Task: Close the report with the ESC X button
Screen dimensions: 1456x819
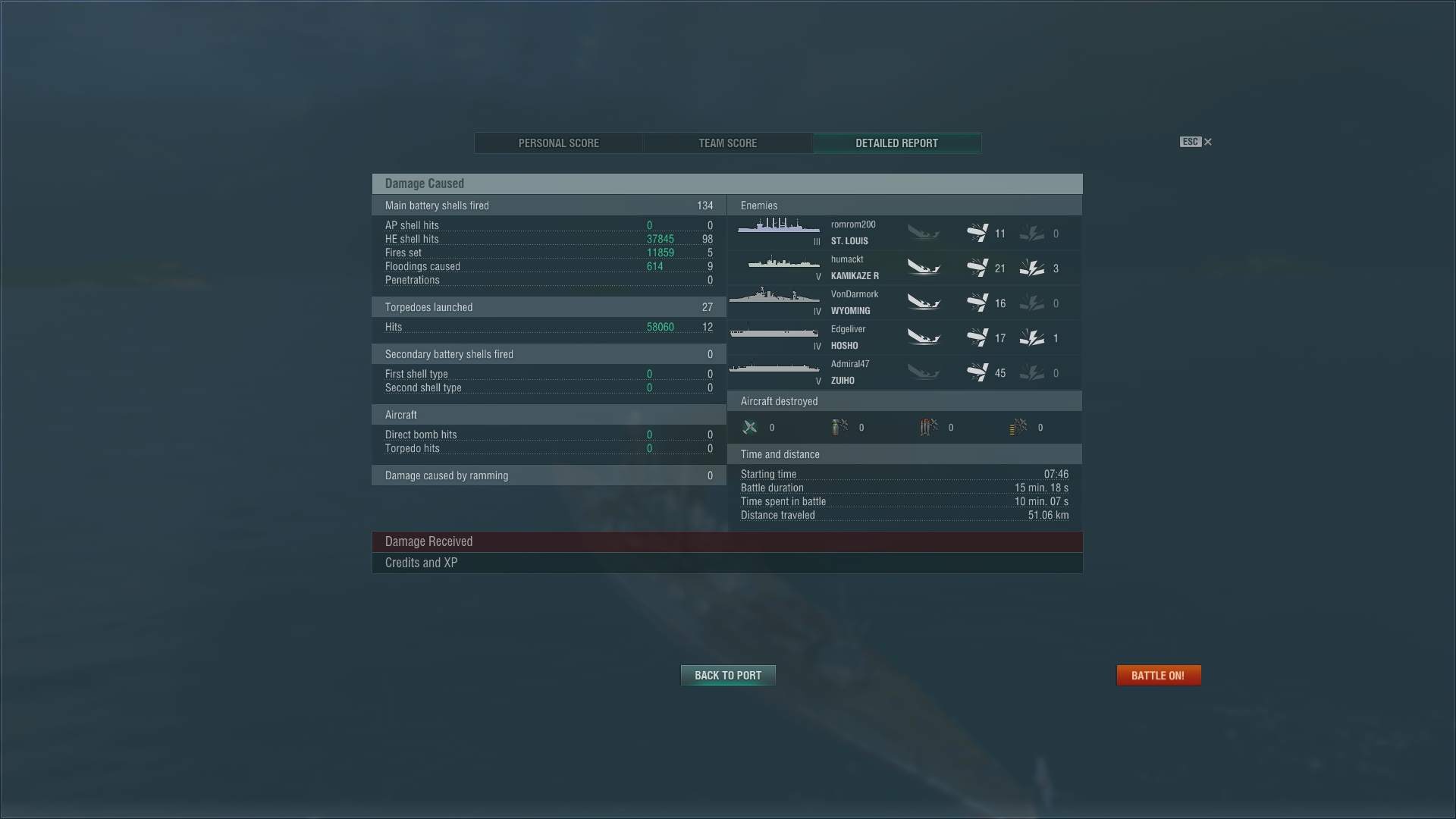Action: coord(1196,142)
